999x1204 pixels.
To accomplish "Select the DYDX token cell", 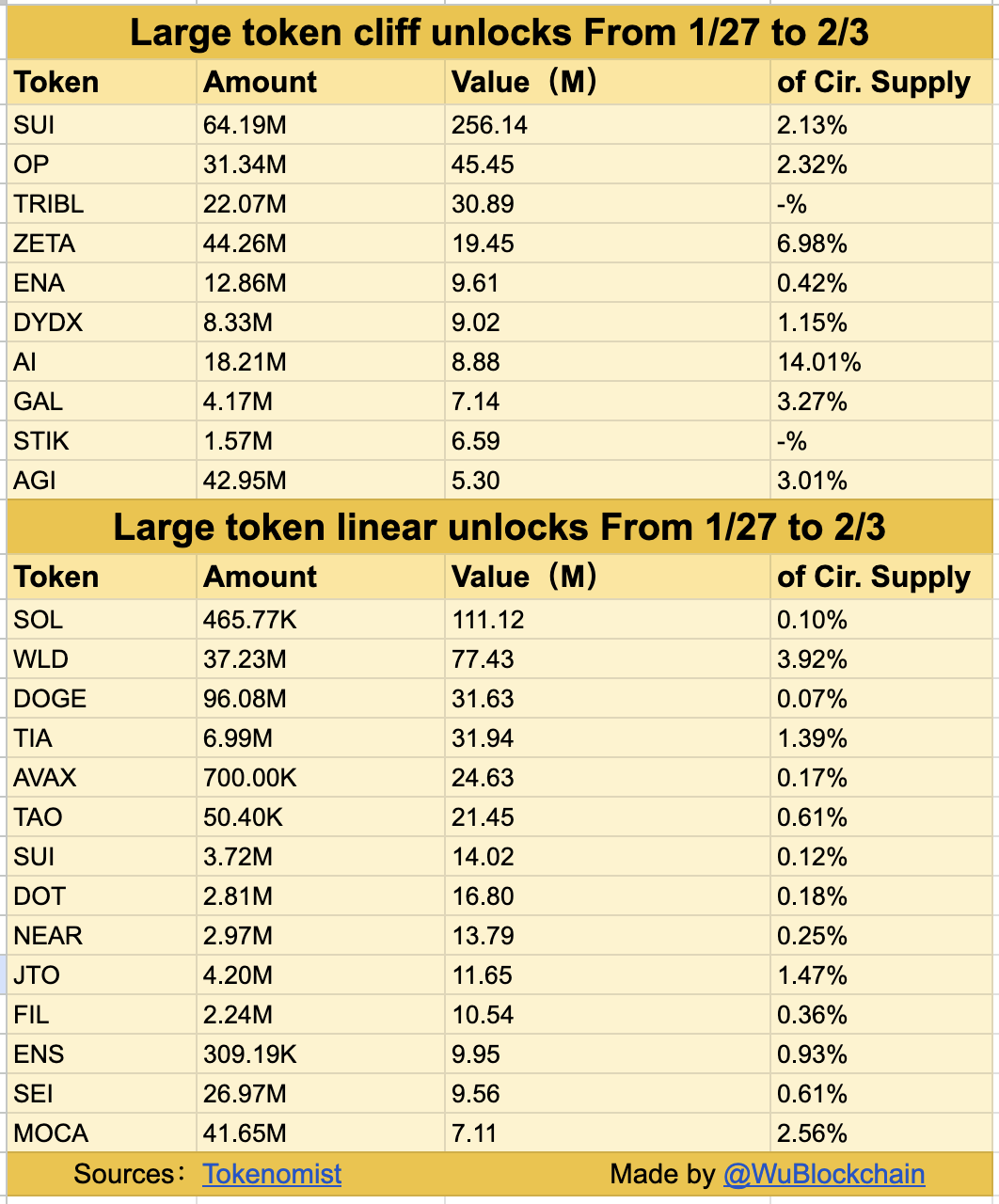I will click(x=48, y=323).
